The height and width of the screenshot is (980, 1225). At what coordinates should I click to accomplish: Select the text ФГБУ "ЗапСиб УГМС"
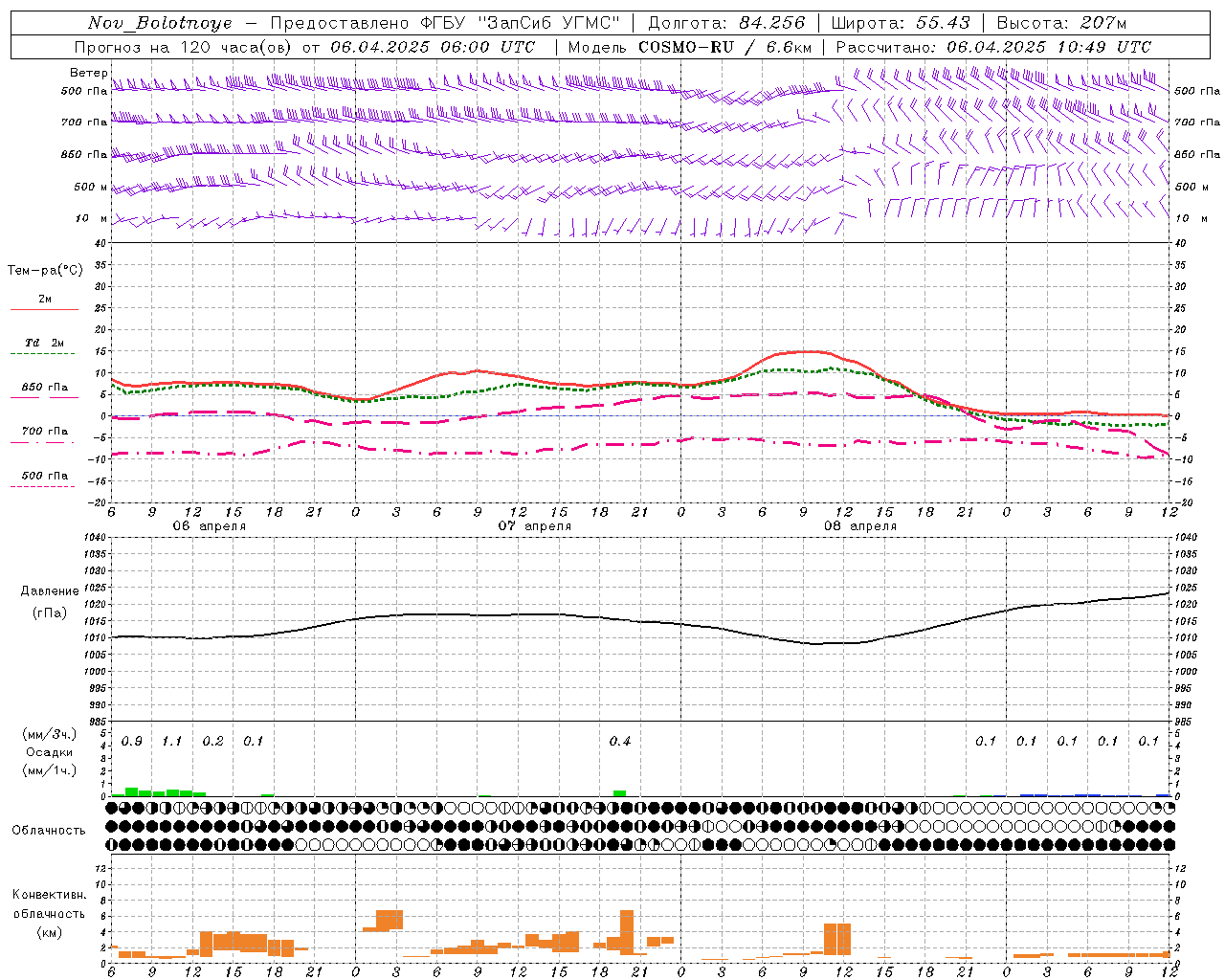[519, 23]
